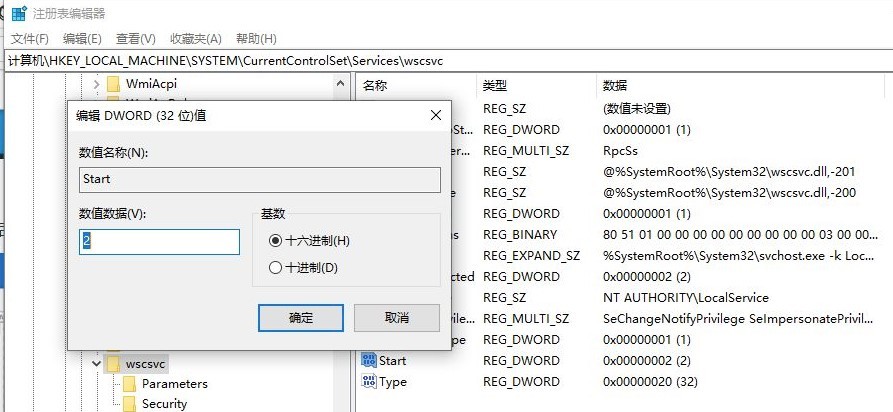893x412 pixels.
Task: Click the 数据 column header
Action: 613,85
